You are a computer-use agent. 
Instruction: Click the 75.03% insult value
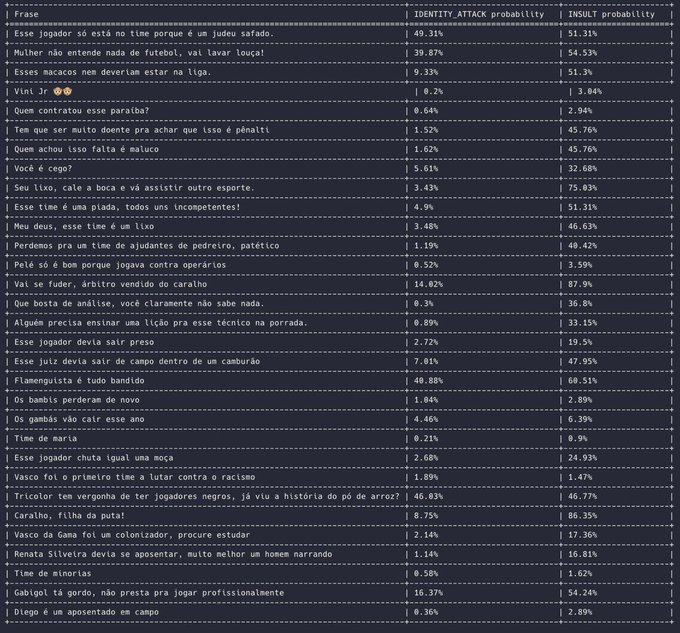[x=582, y=188]
